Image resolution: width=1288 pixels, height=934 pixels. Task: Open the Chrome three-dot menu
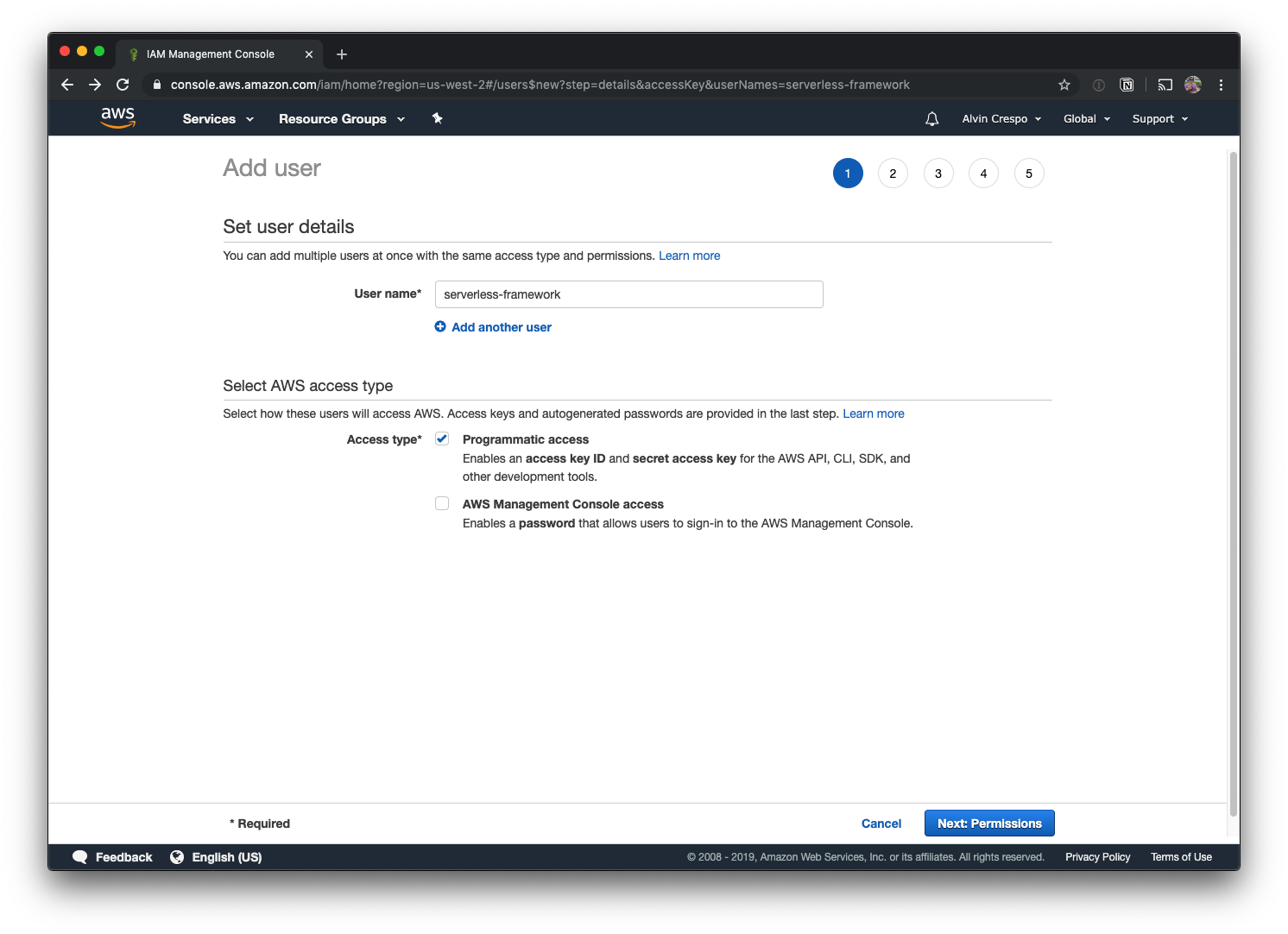click(x=1221, y=85)
